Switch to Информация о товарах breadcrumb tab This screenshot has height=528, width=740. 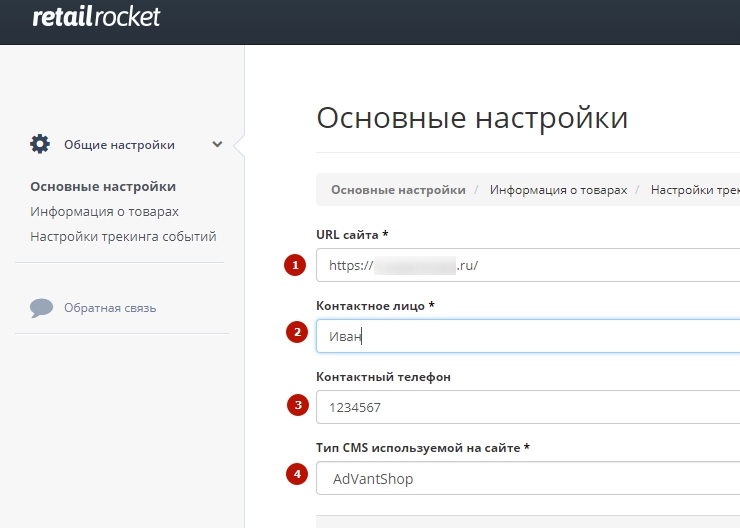[558, 190]
